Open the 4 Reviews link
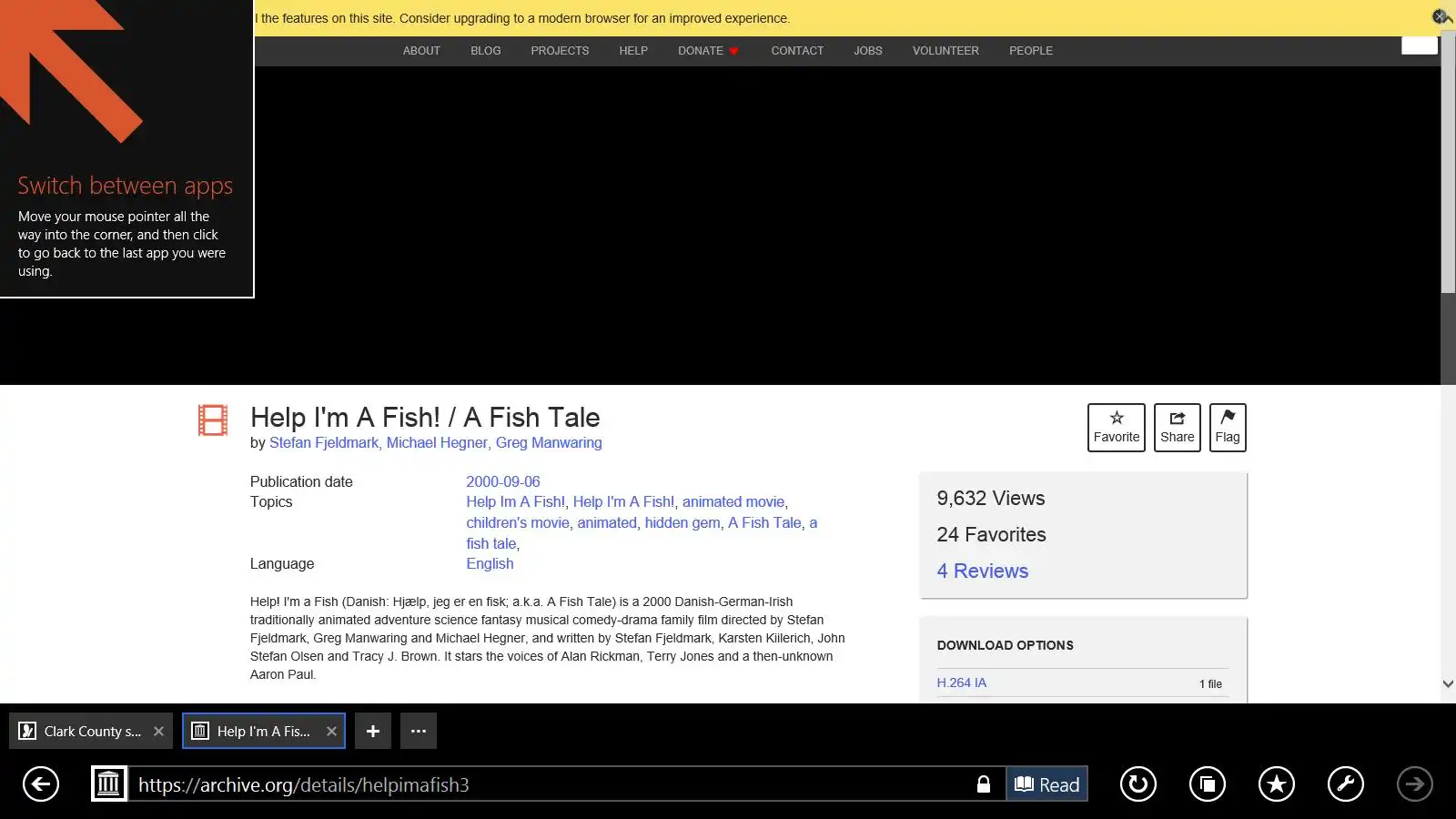The image size is (1456, 819). click(x=983, y=571)
